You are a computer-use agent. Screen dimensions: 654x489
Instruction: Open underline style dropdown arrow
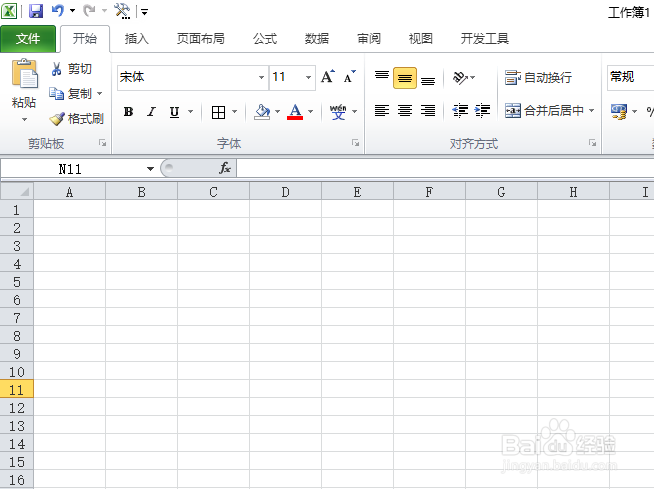[191, 112]
